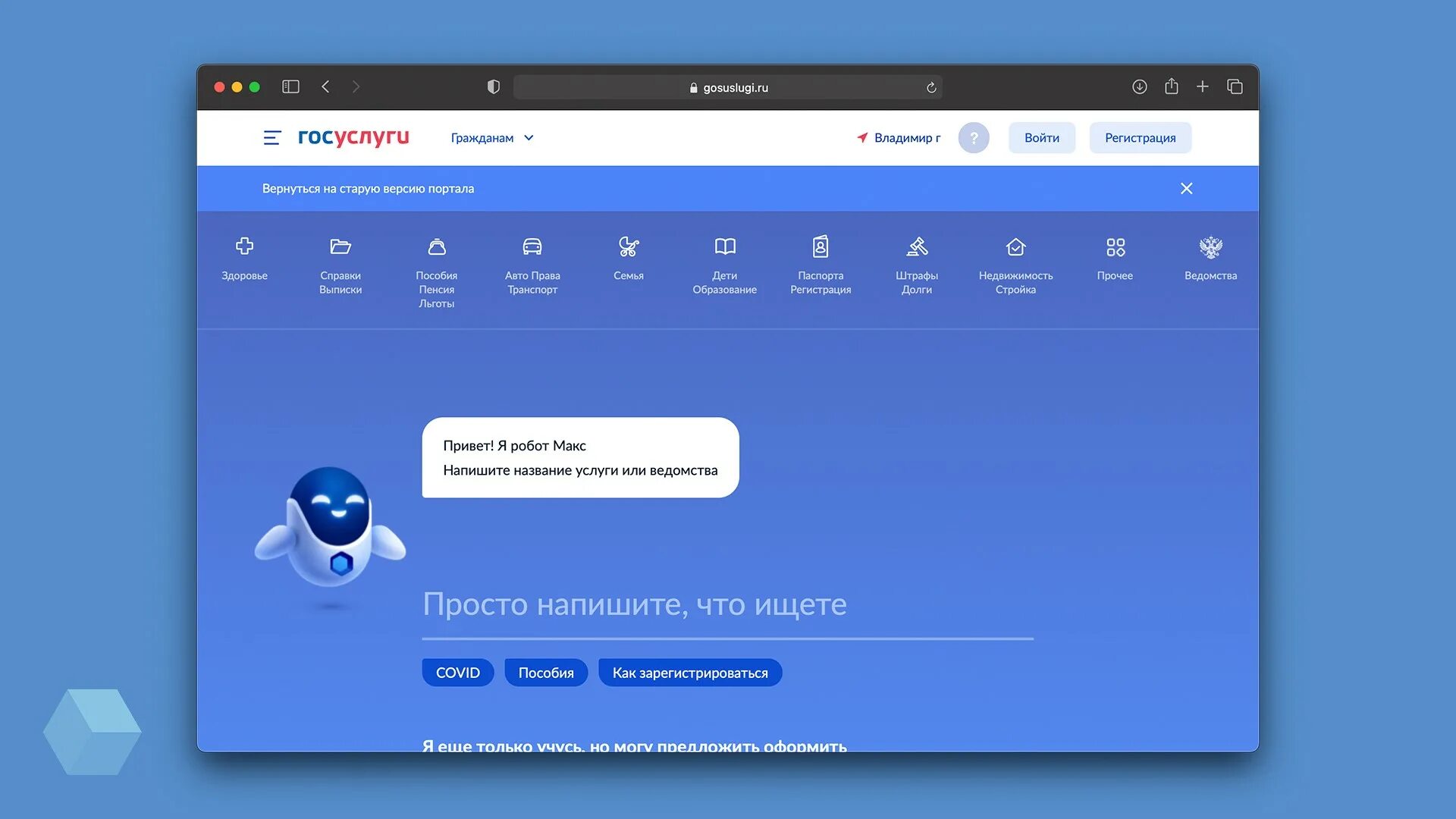
Task: Show Safari tab overview
Action: click(x=1235, y=87)
